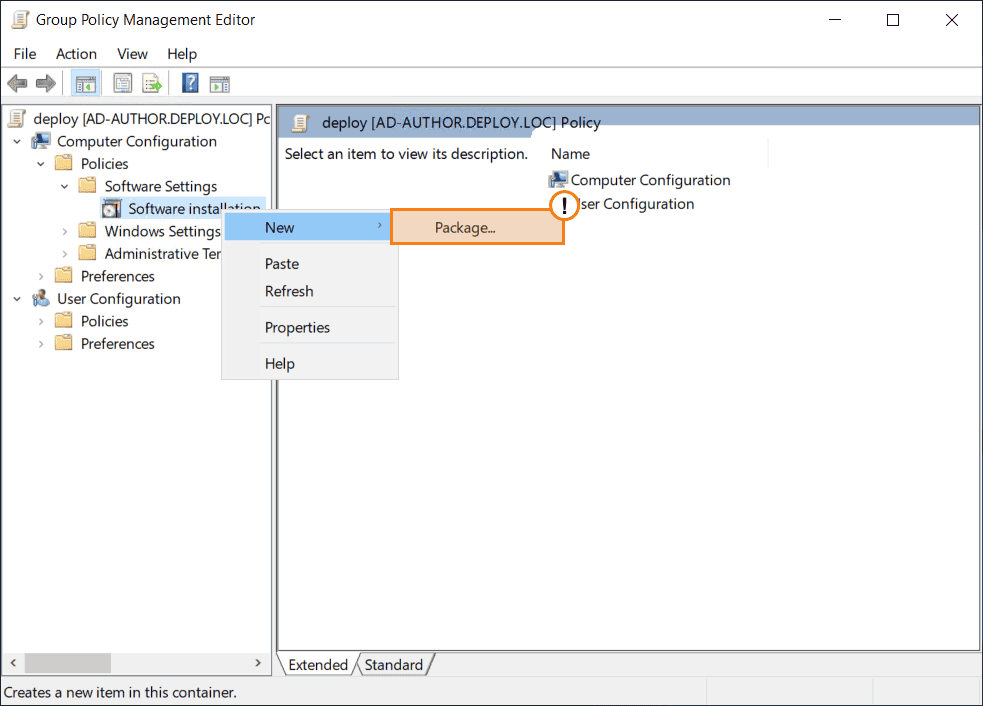Click the tree pane scroll left arrow

[x=13, y=663]
